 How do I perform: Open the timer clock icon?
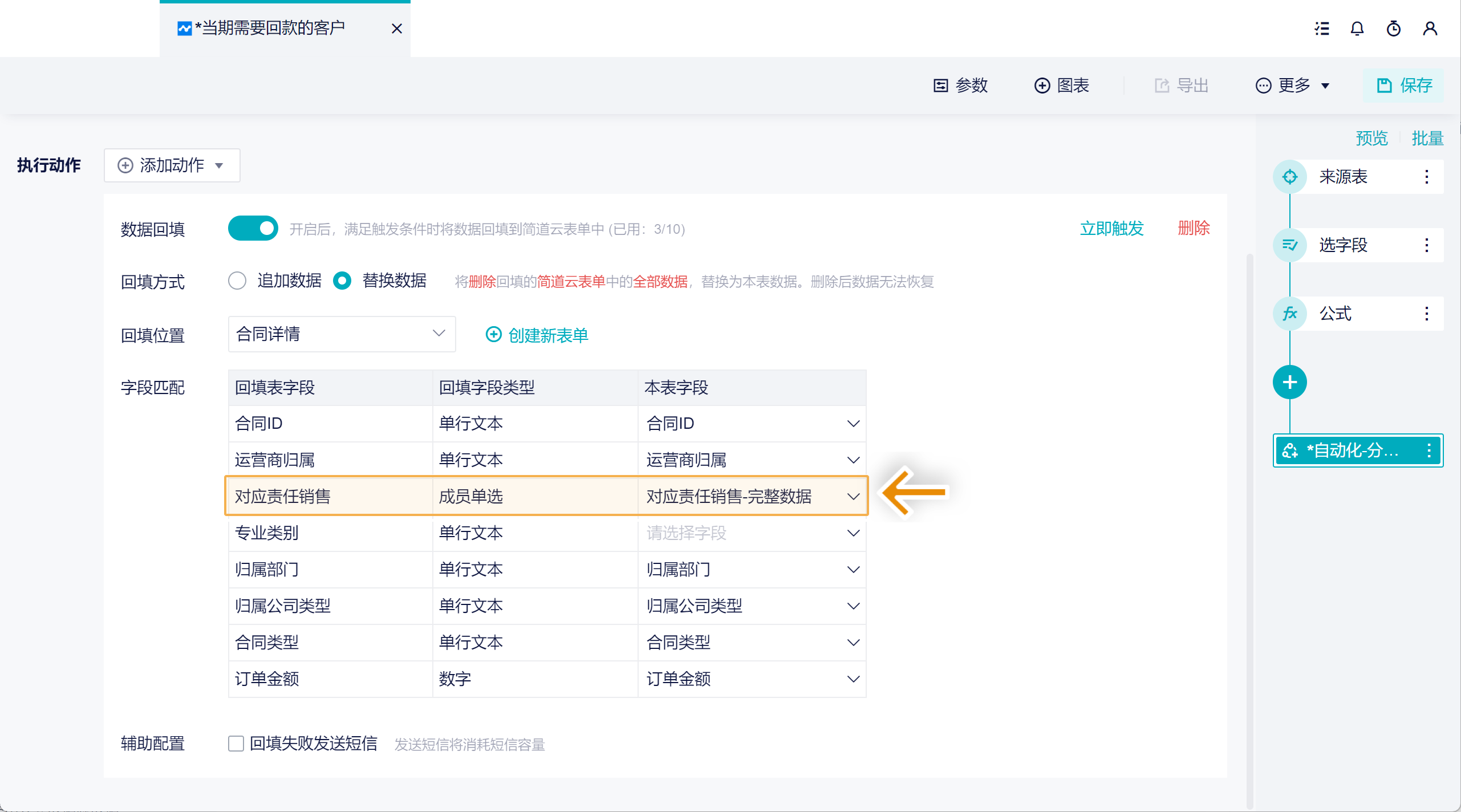click(1394, 29)
